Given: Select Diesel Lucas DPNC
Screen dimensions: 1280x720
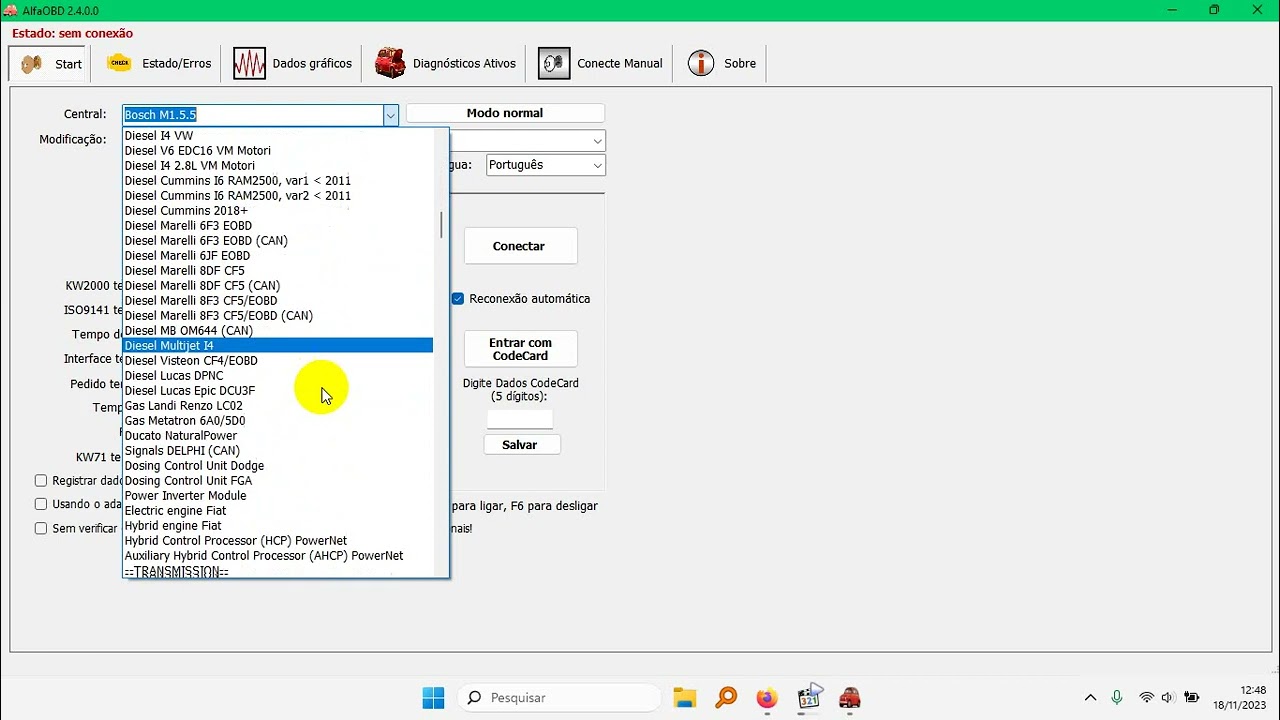Looking at the screenshot, I should [278, 376].
